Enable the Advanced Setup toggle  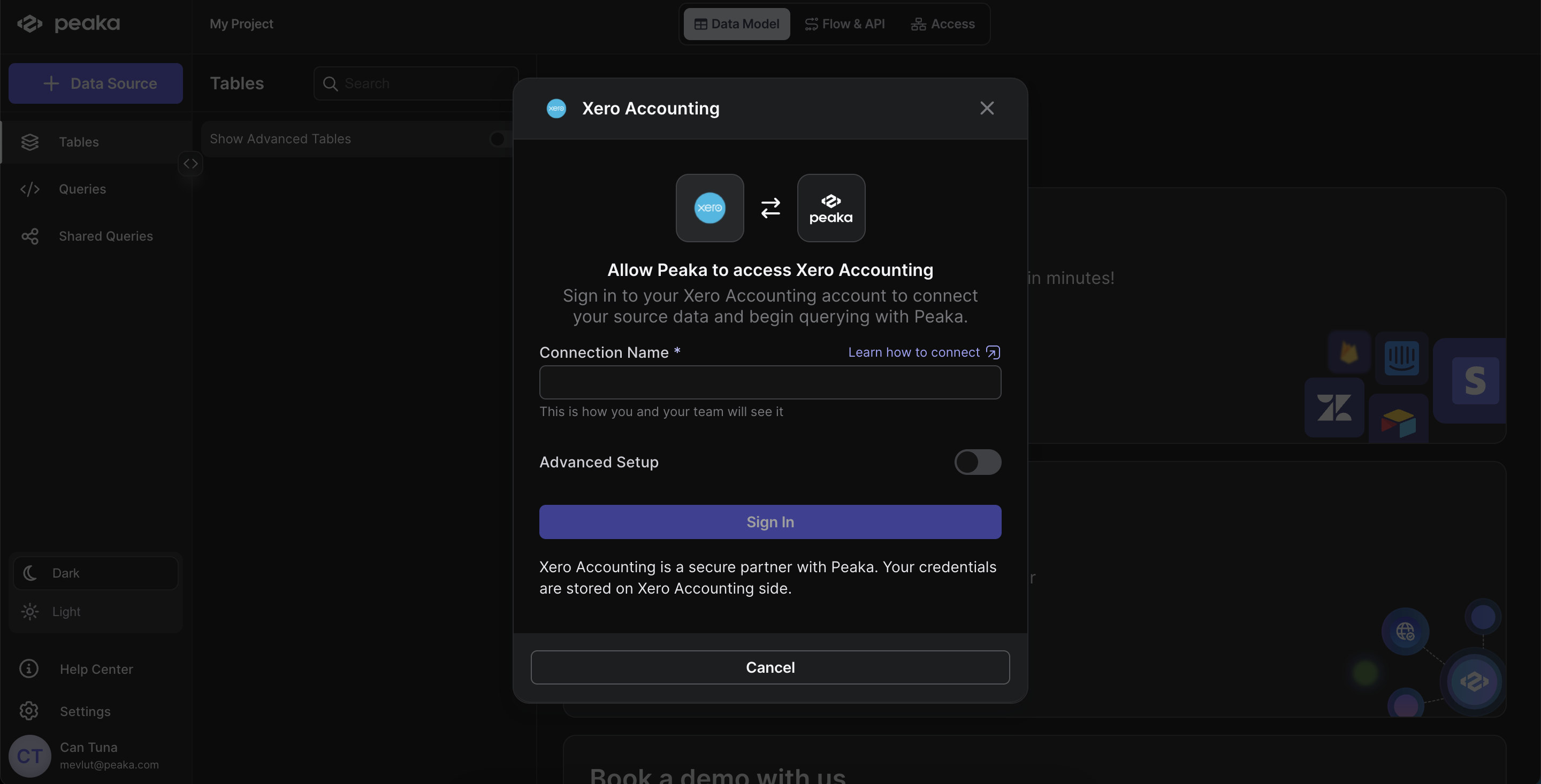978,462
